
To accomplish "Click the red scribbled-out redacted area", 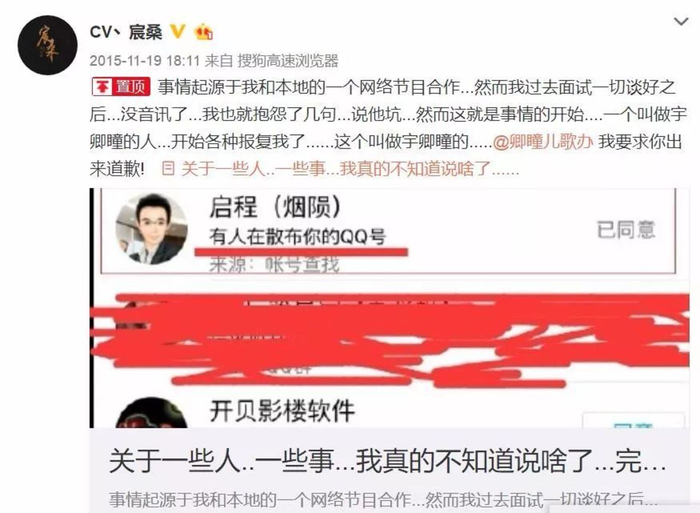I will tap(390, 339).
